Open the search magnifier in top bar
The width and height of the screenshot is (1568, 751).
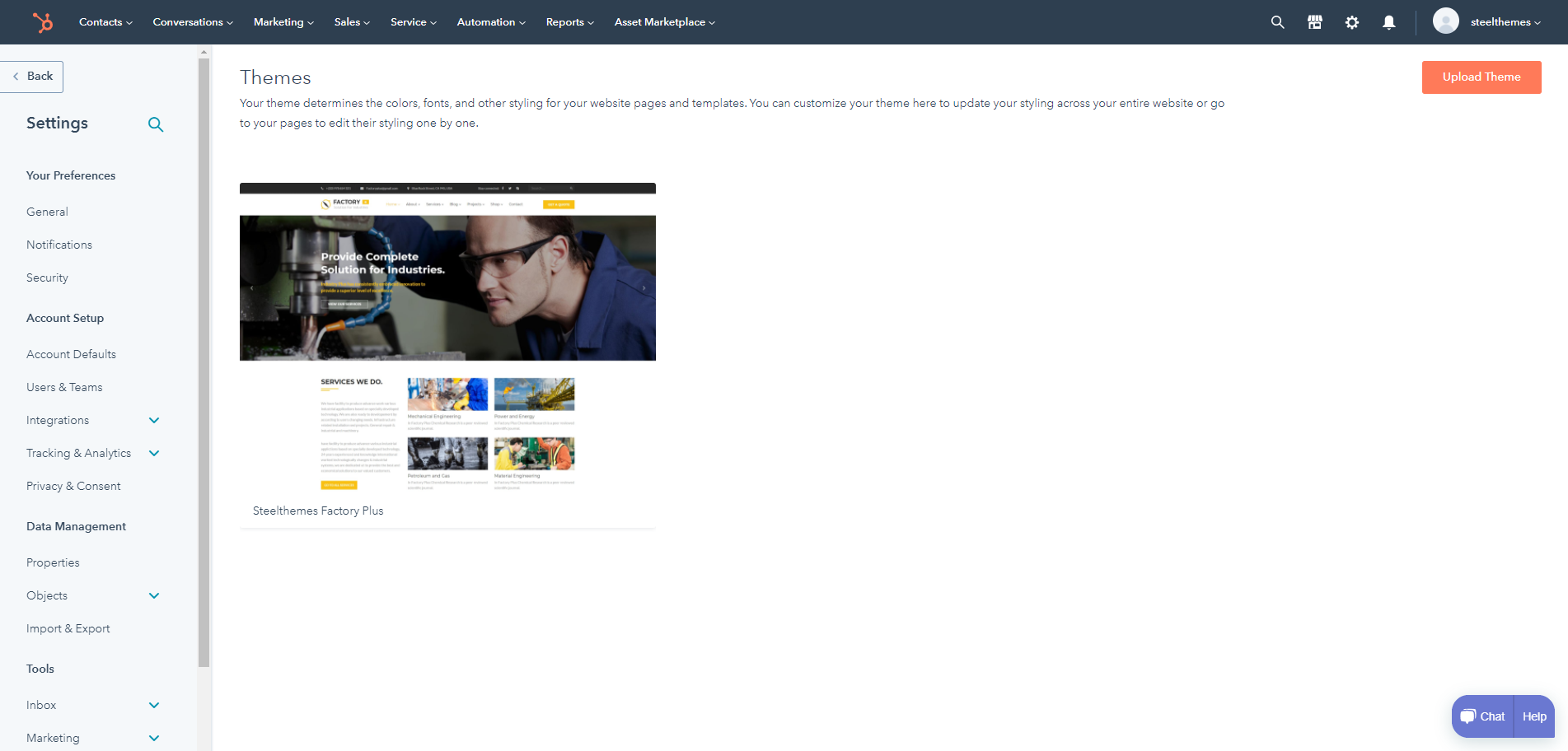(1277, 22)
